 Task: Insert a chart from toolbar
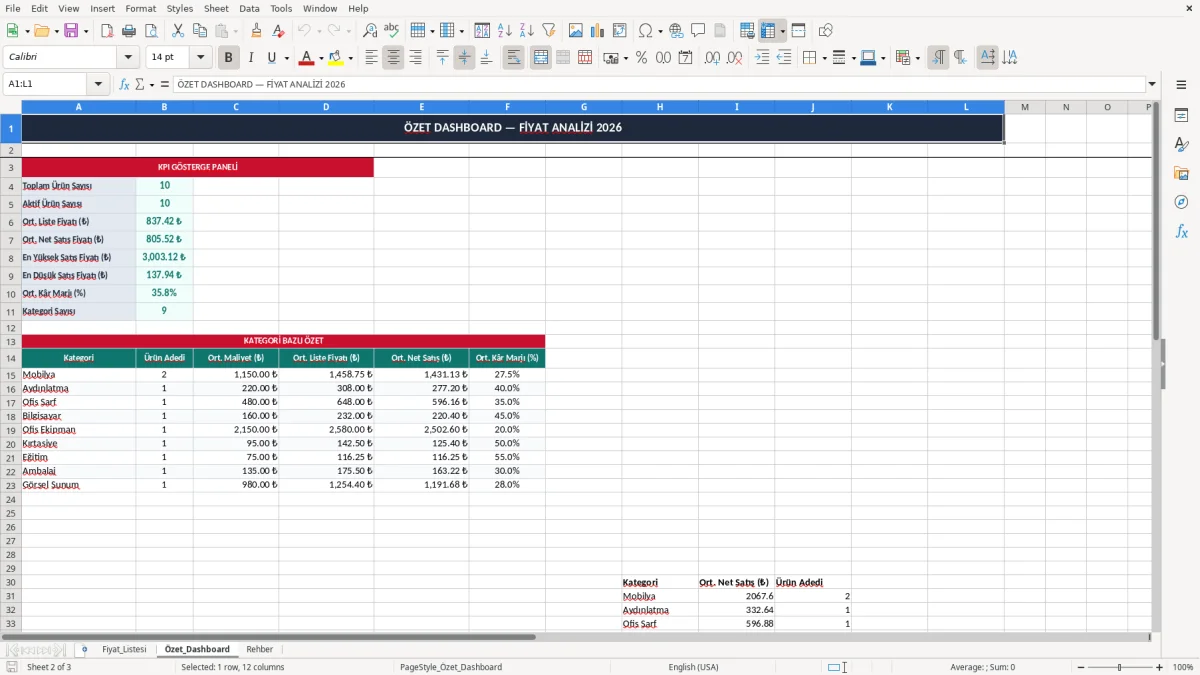pos(598,31)
